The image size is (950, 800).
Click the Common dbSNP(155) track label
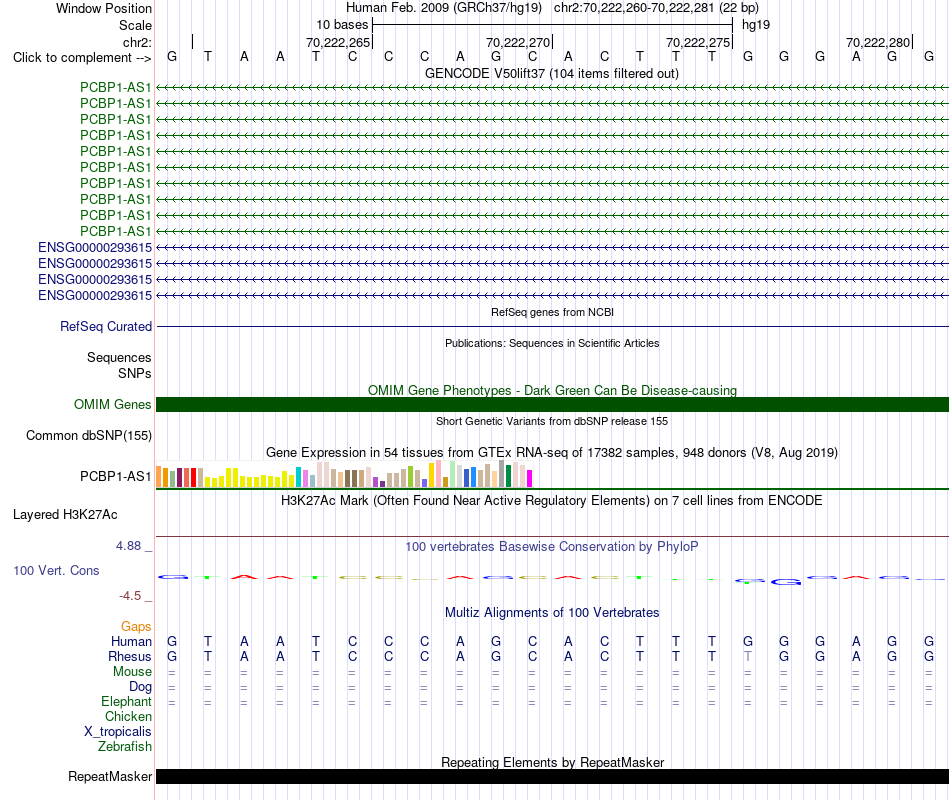88,436
